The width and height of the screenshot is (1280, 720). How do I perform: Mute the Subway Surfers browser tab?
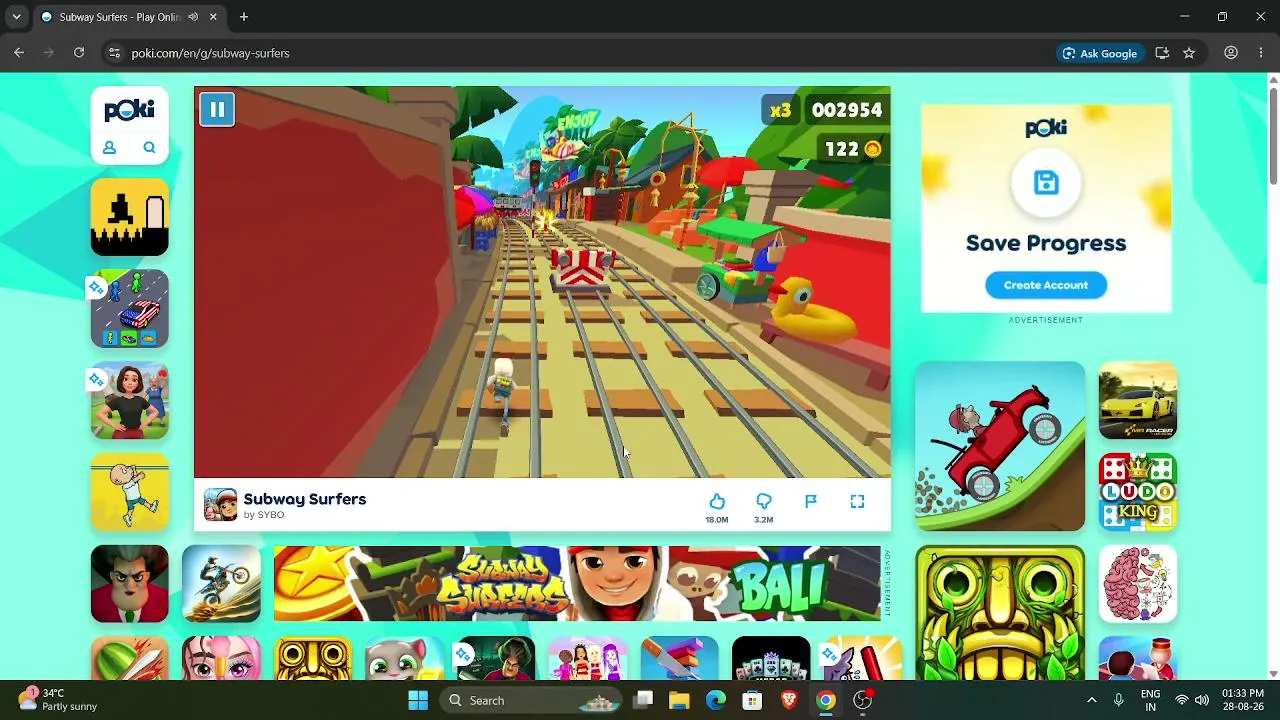[x=193, y=17]
